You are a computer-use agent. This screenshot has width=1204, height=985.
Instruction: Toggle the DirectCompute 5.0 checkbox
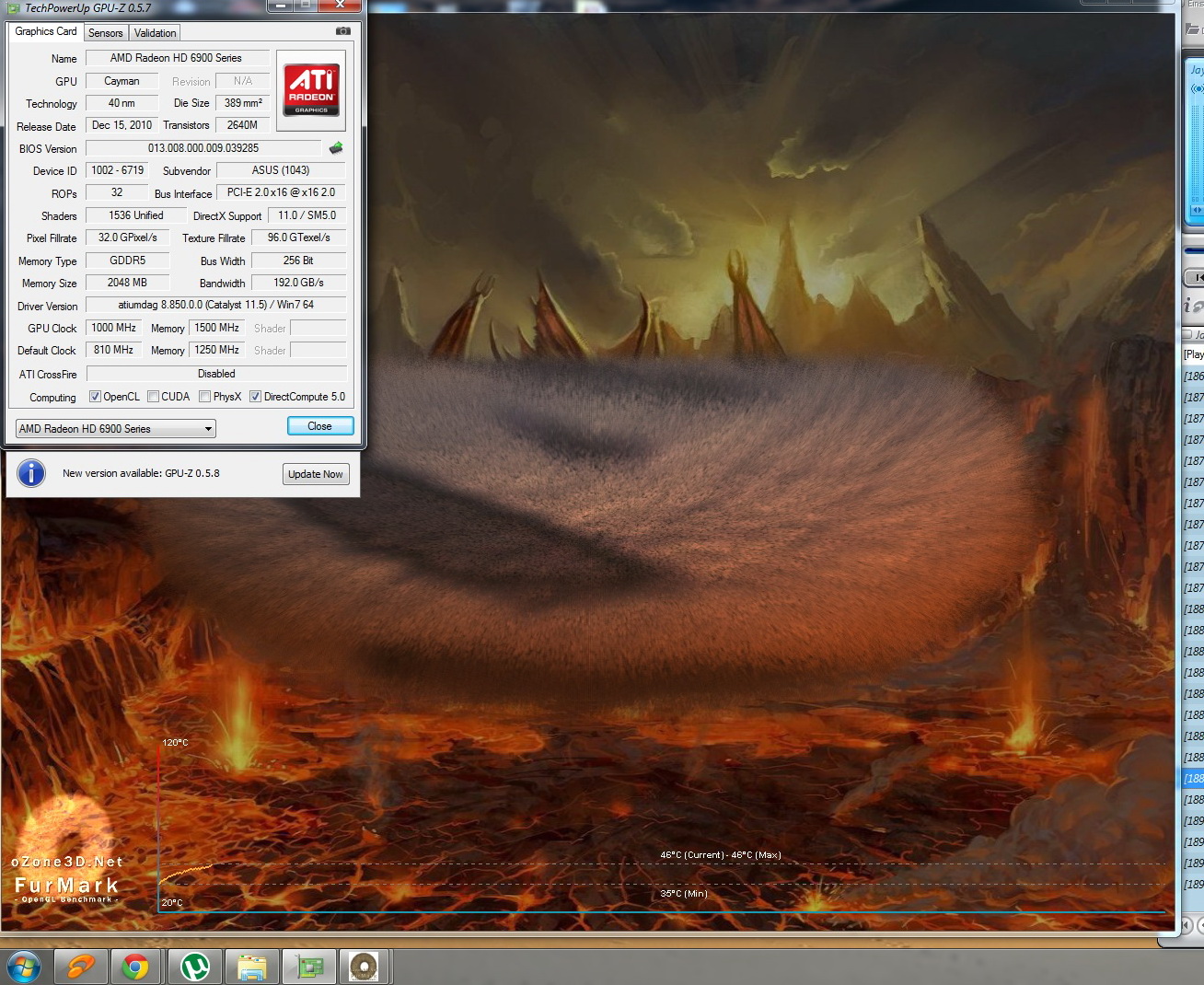[x=256, y=397]
